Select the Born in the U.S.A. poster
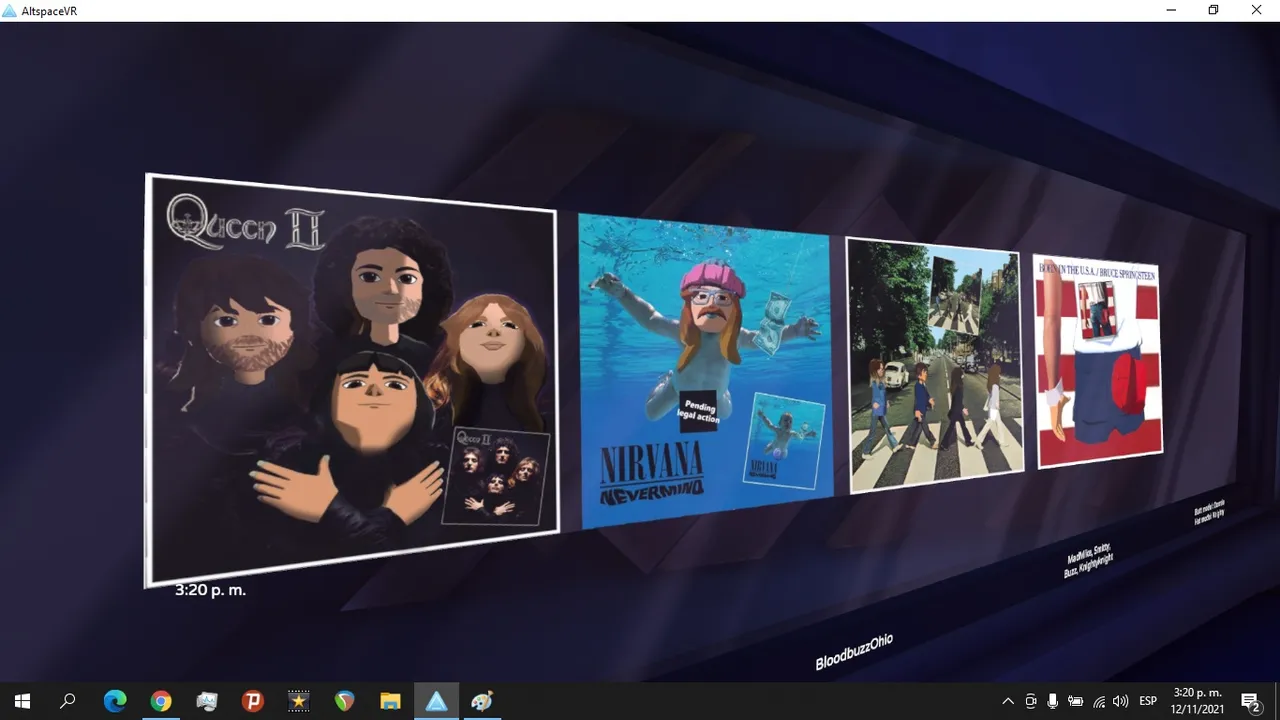The width and height of the screenshot is (1280, 720). click(1097, 361)
